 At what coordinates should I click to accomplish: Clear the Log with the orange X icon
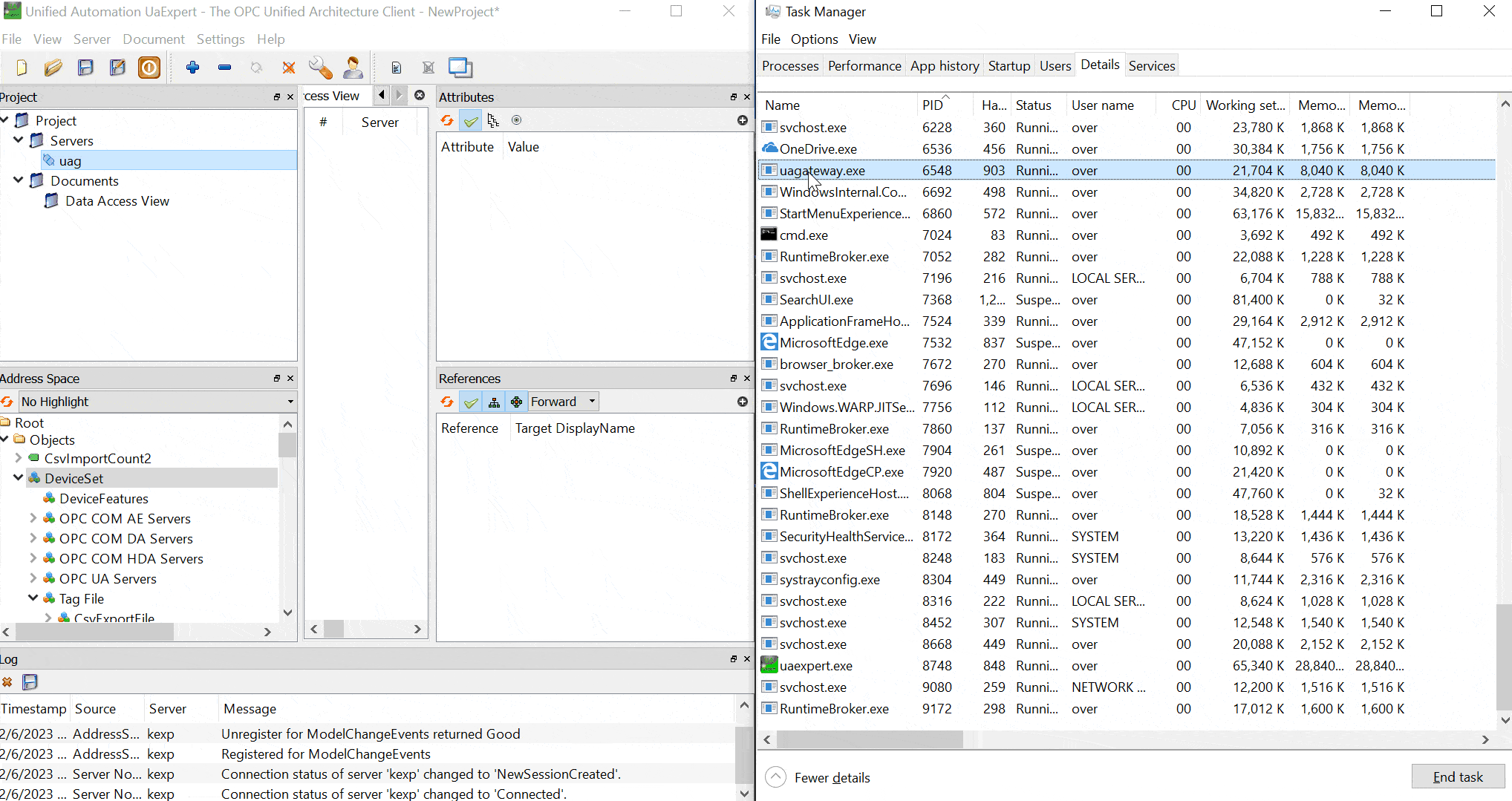click(7, 681)
